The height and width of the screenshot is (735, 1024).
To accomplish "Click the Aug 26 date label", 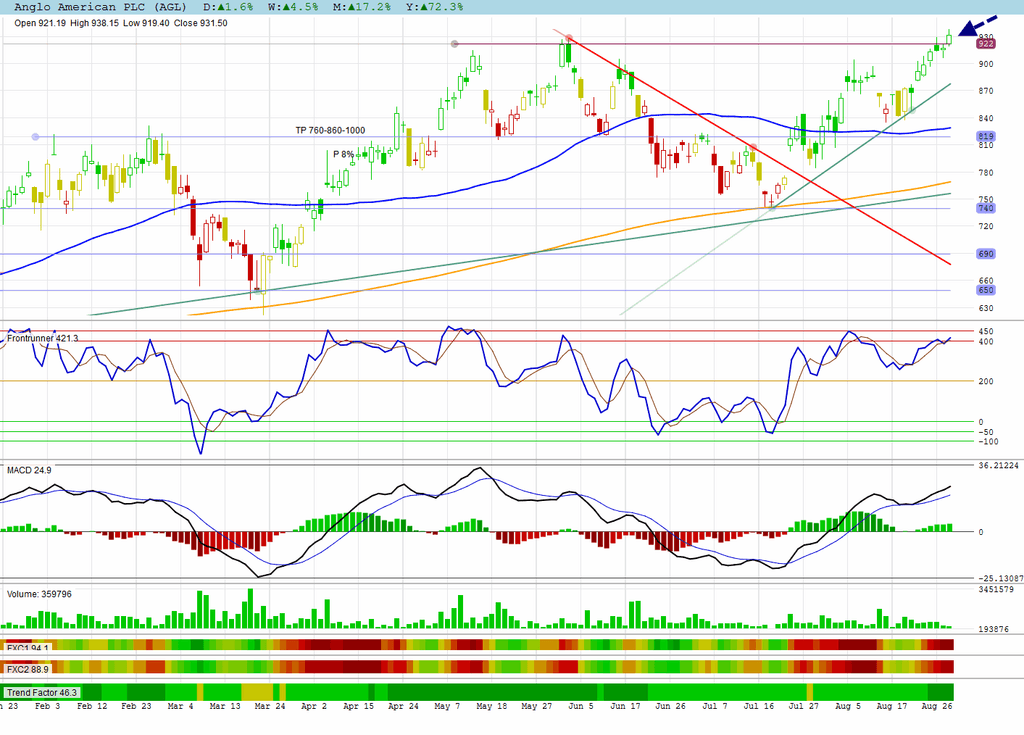I will coord(936,706).
